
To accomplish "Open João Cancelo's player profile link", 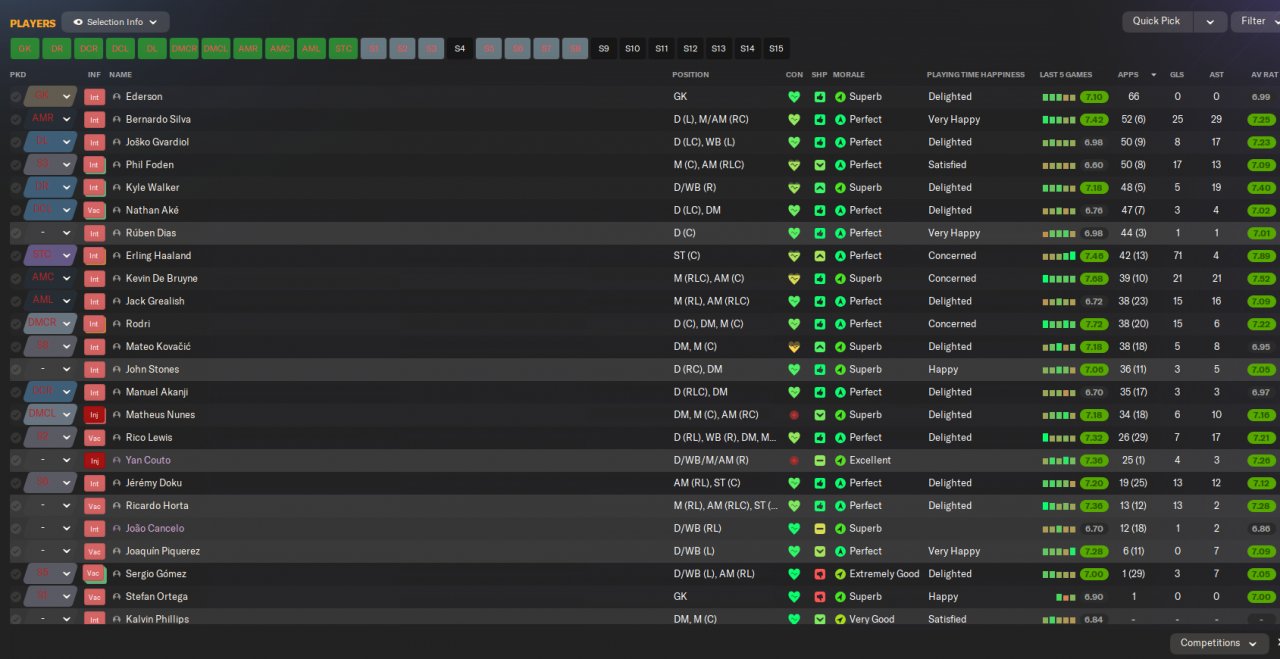I will (x=155, y=529).
